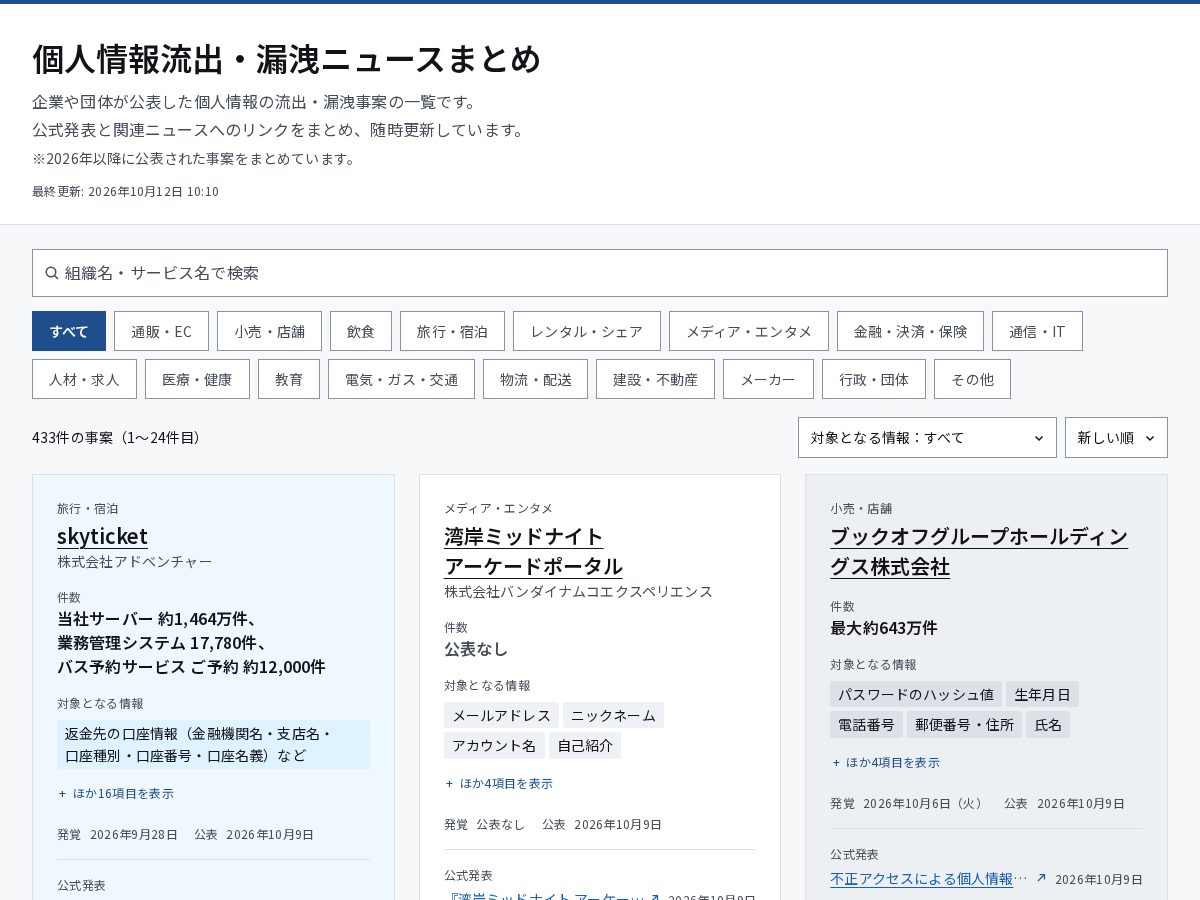Filter by 金融・決済・保険 category
Viewport: 1200px width, 900px height.
(x=910, y=331)
